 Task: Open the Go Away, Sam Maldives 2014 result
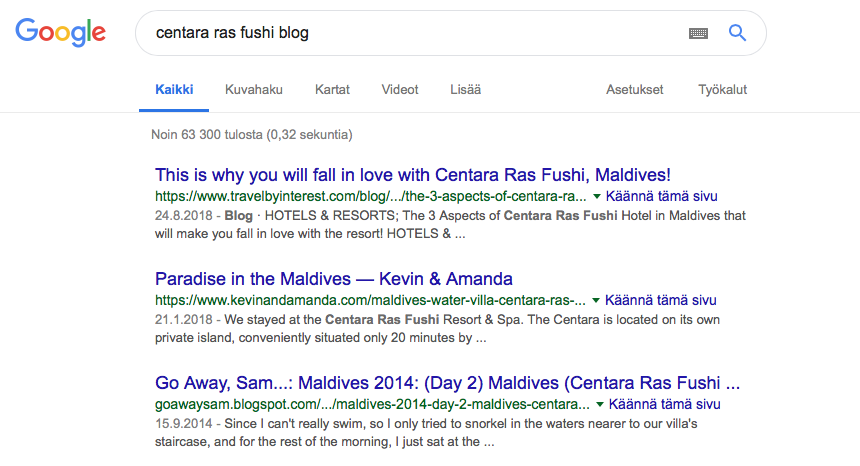447,383
